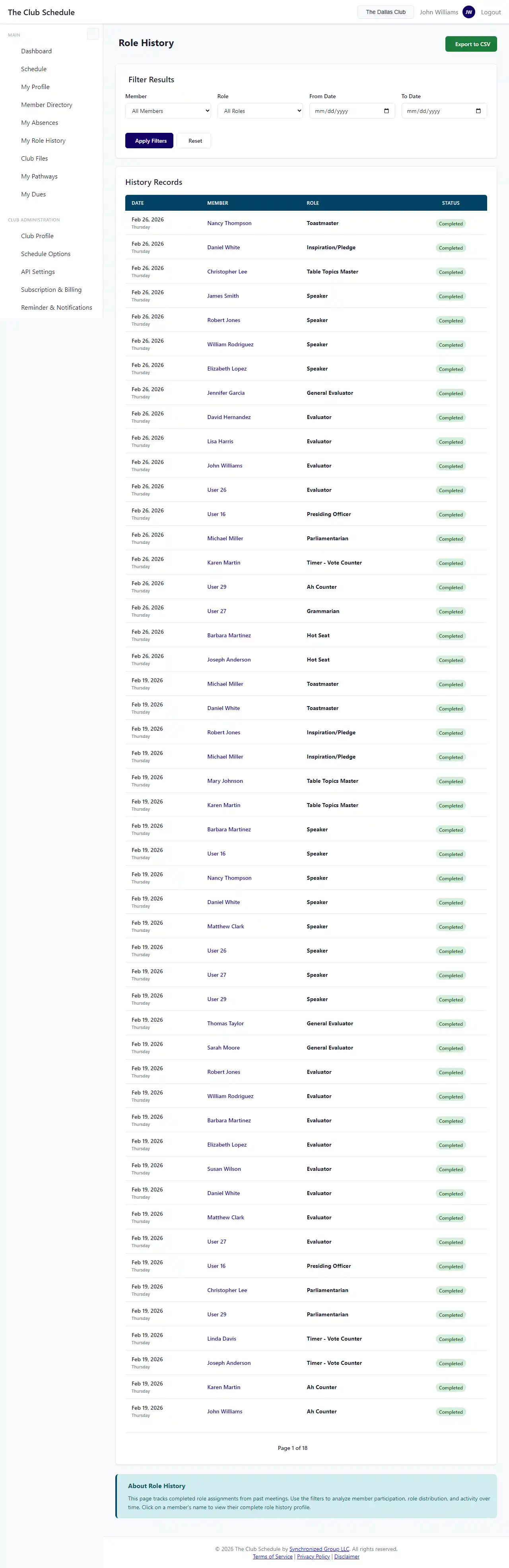Open Member Directory from the sidebar
Screen dimensions: 509x1568
click(46, 105)
